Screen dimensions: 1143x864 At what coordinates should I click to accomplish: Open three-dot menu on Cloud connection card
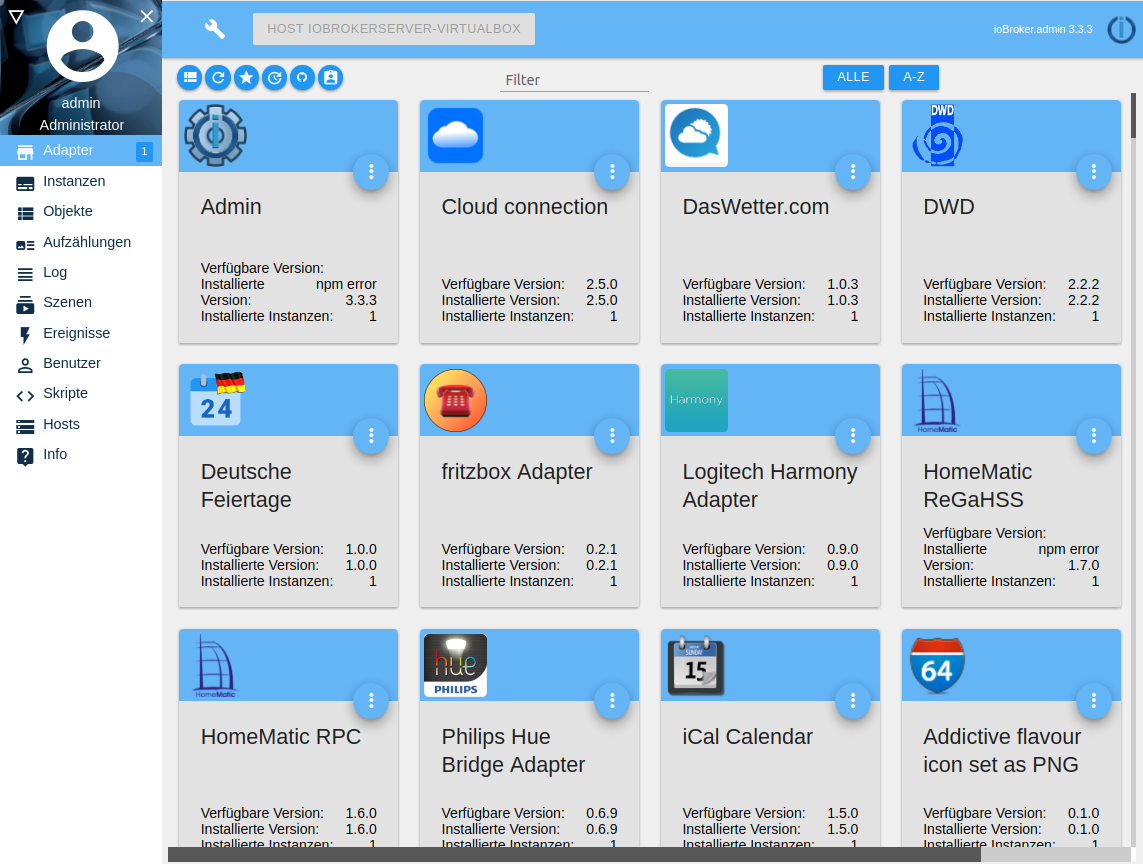coord(612,171)
